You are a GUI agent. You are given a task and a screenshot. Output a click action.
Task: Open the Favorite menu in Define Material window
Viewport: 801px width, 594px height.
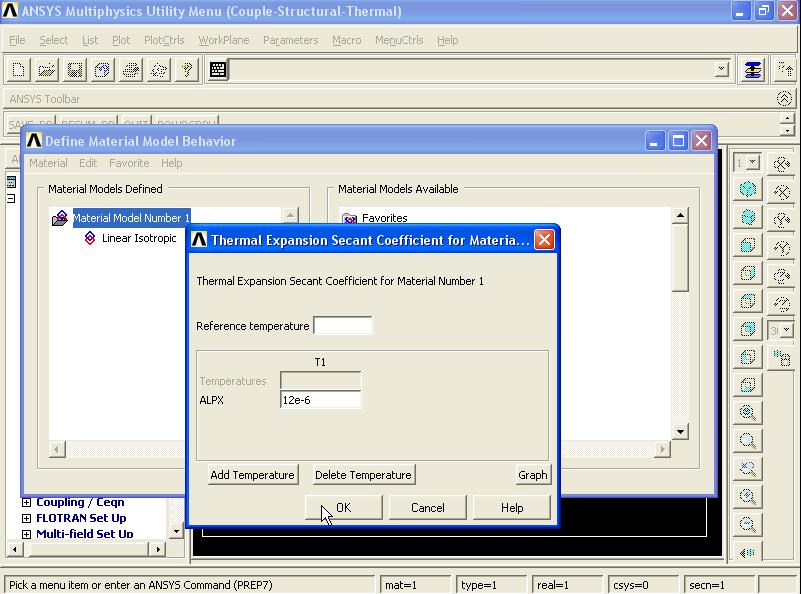(x=129, y=163)
